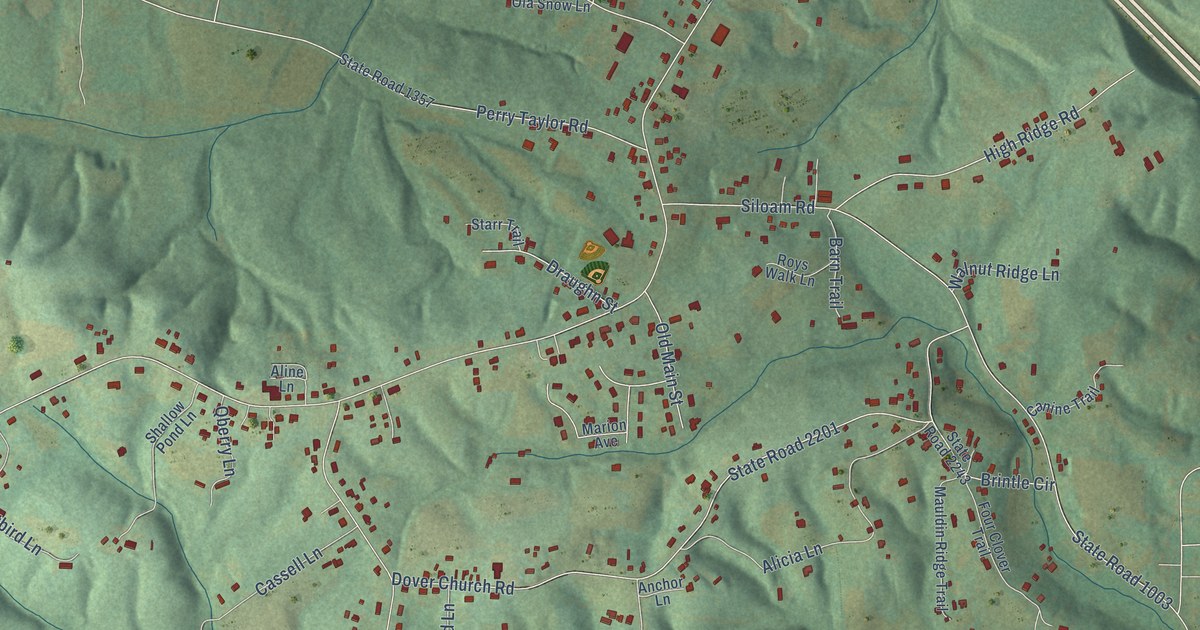Click the State Road 1357 label
Viewport: 1200px width, 630px height.
tap(387, 79)
